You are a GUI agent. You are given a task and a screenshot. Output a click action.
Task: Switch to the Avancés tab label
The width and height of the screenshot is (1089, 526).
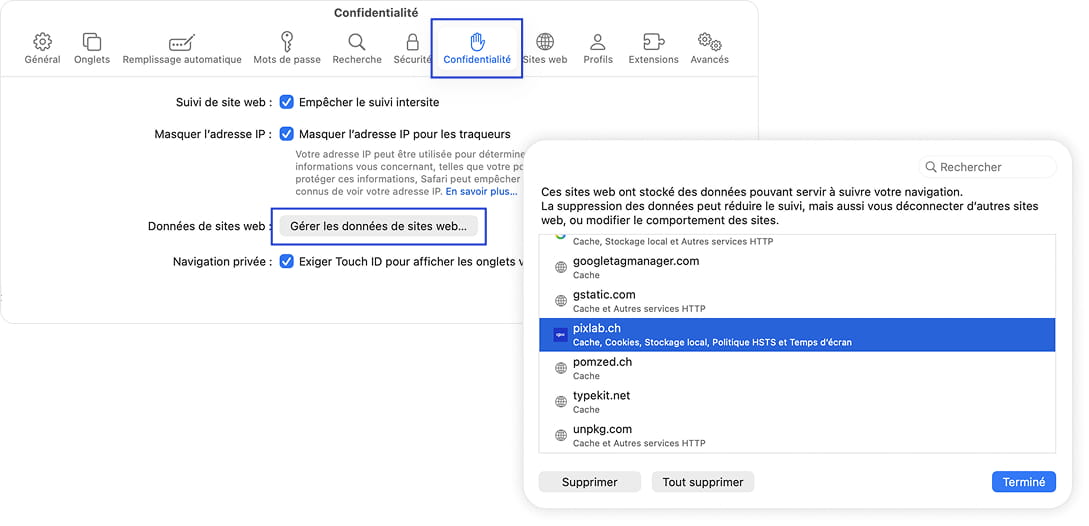710,60
